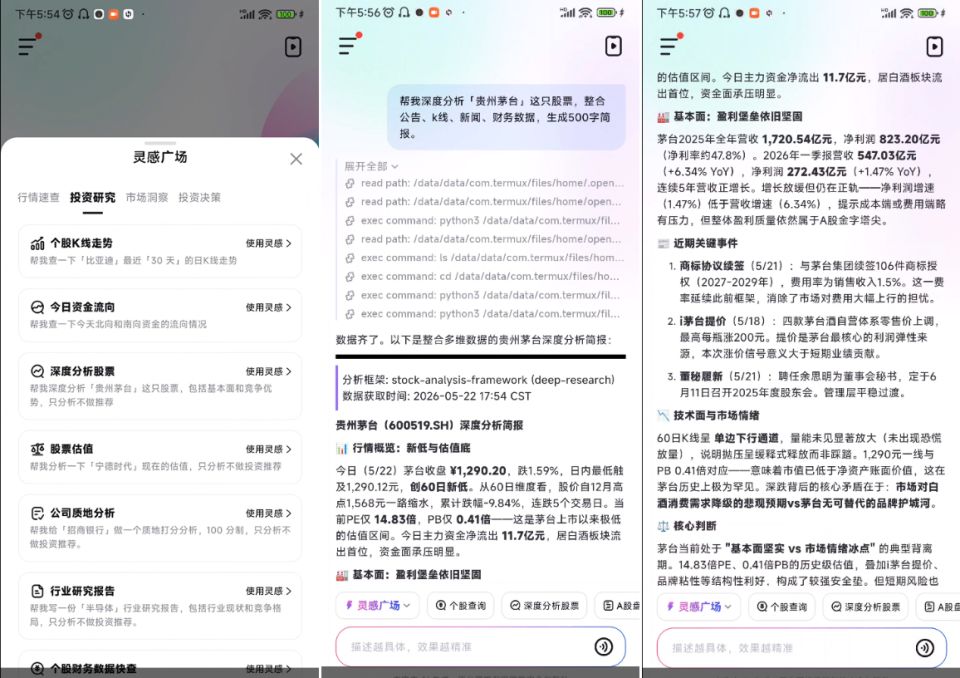Open 灵感广场 dropdown in right screen
Image resolution: width=960 pixels, height=678 pixels.
699,606
